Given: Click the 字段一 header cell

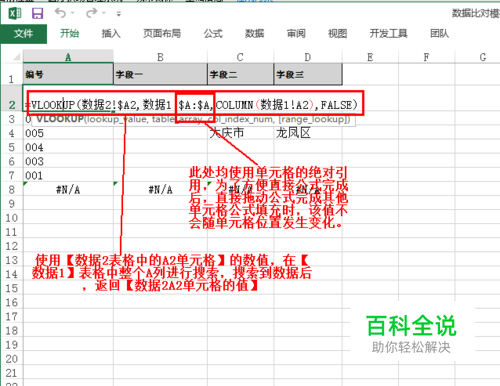Looking at the screenshot, I should [x=160, y=74].
